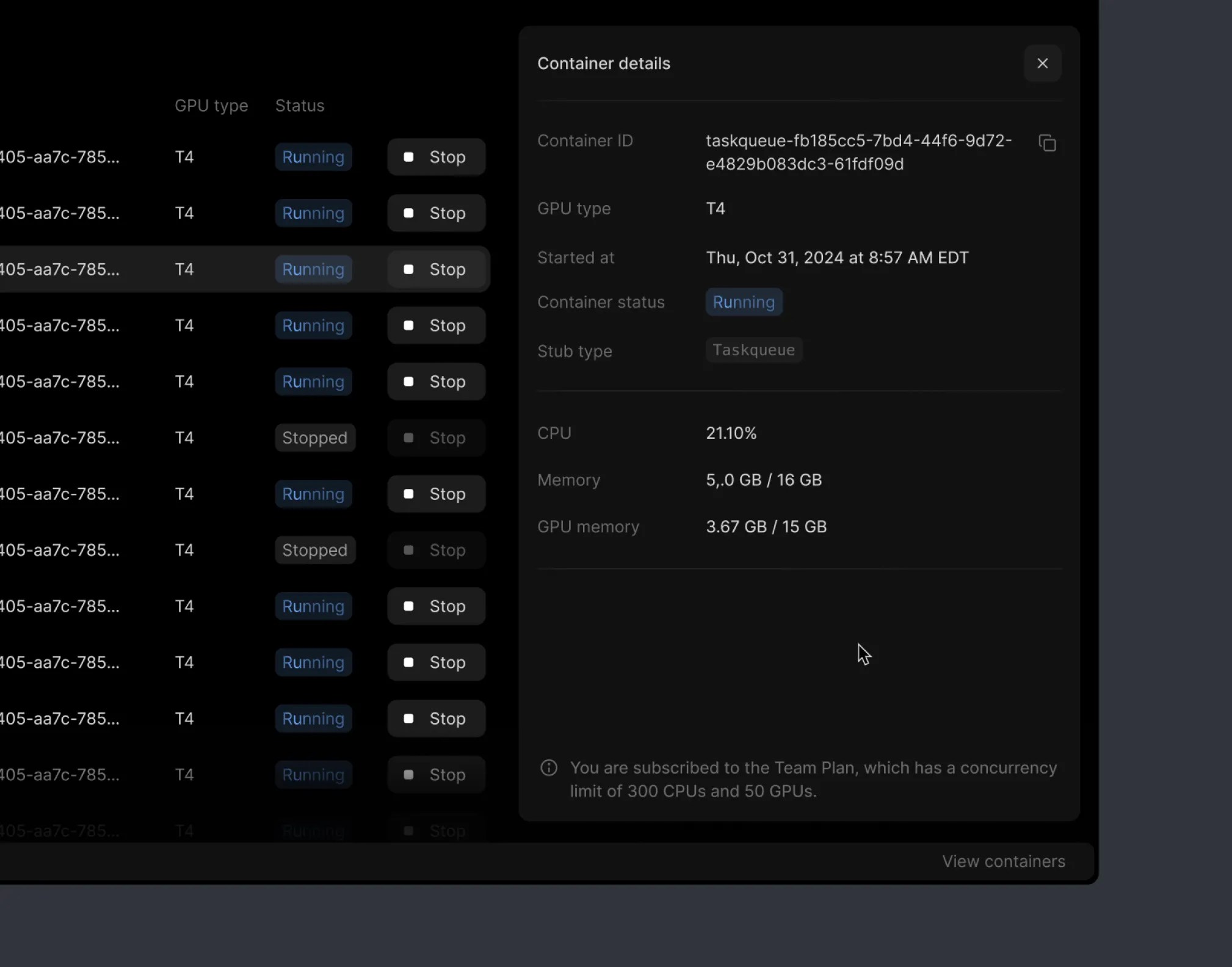1232x967 pixels.
Task: Select the Running container status badge in details
Action: 743,302
